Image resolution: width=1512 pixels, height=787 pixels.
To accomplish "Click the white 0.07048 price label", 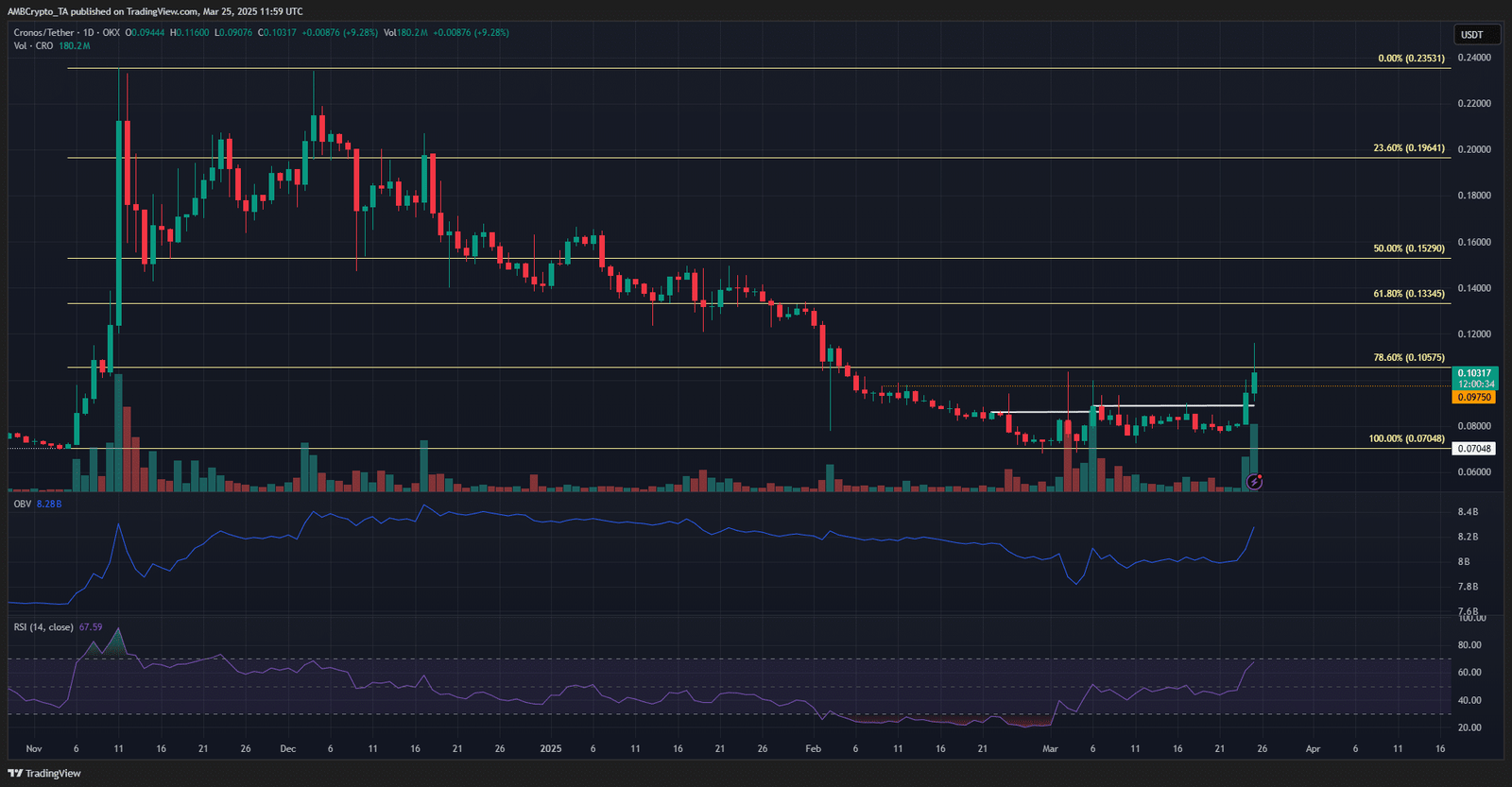I will (1474, 449).
